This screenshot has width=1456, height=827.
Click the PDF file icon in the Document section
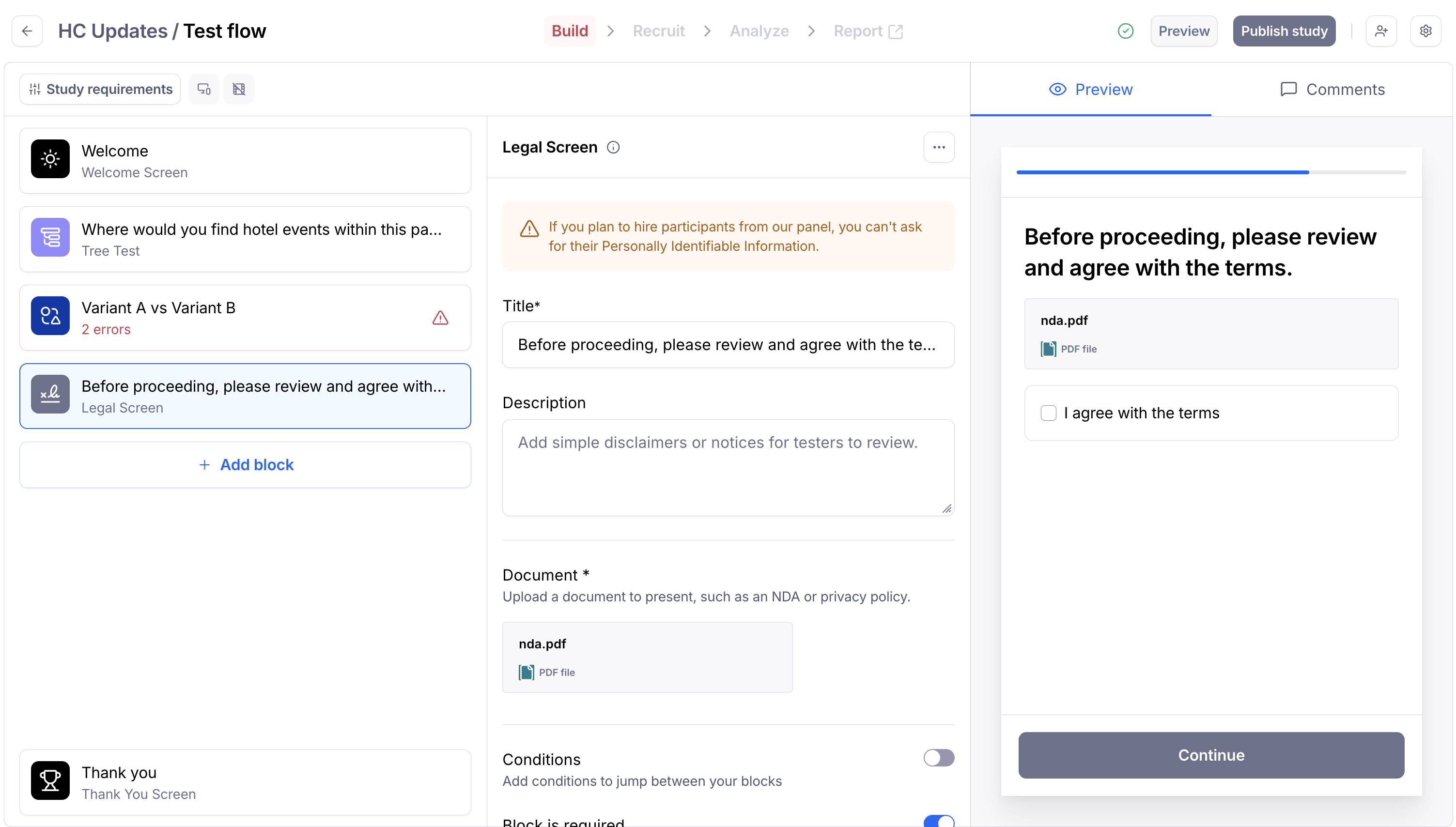[526, 672]
